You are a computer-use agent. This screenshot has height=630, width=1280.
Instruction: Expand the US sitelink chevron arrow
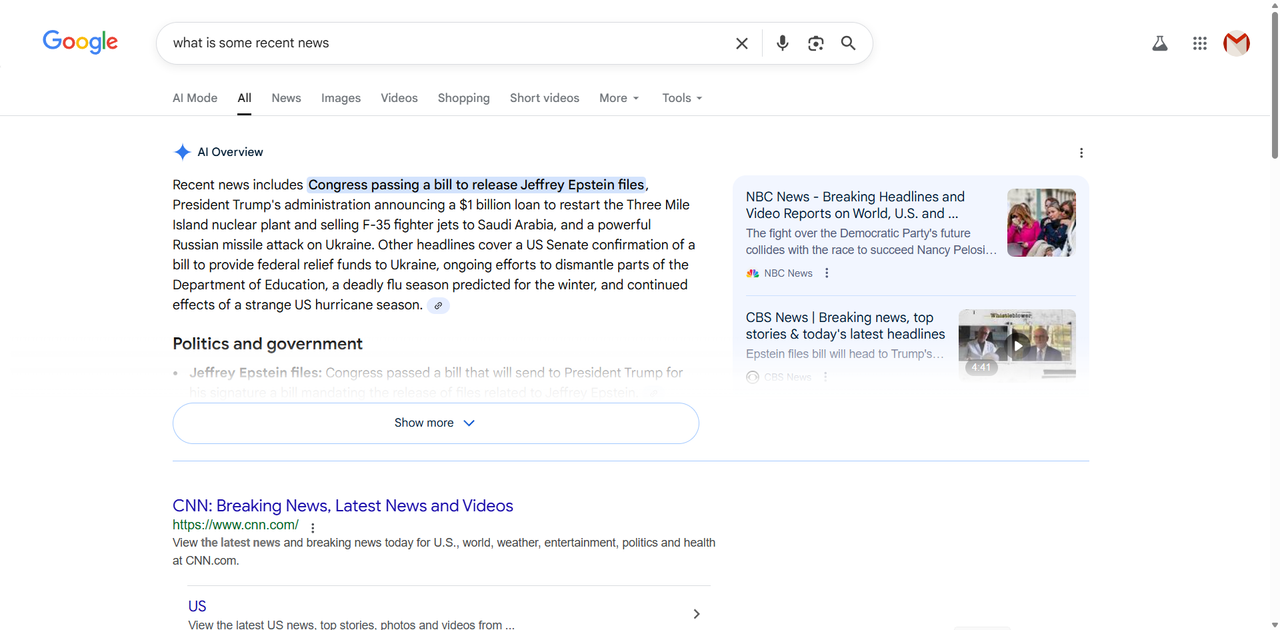coord(697,614)
